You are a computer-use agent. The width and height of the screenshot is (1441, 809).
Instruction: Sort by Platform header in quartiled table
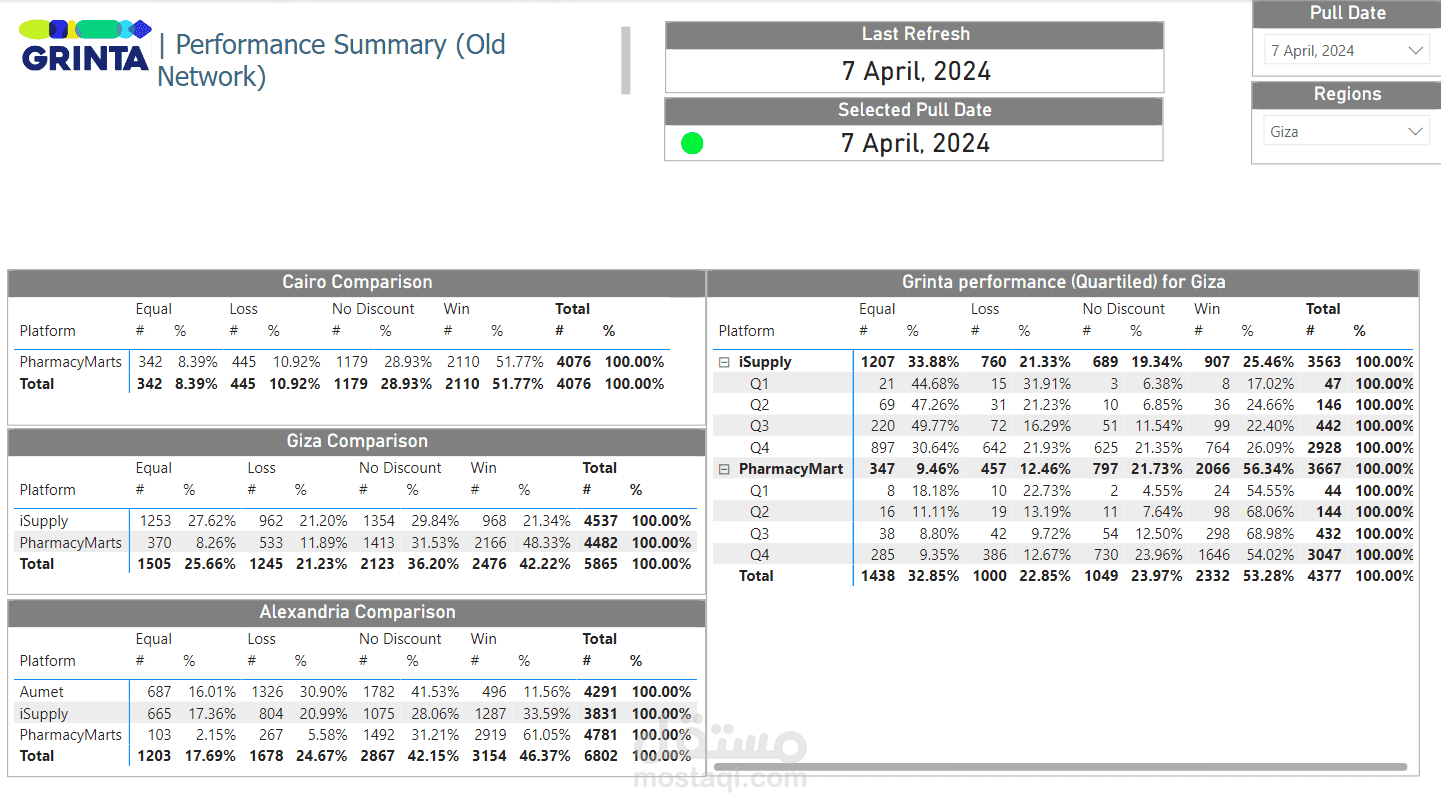tap(746, 331)
